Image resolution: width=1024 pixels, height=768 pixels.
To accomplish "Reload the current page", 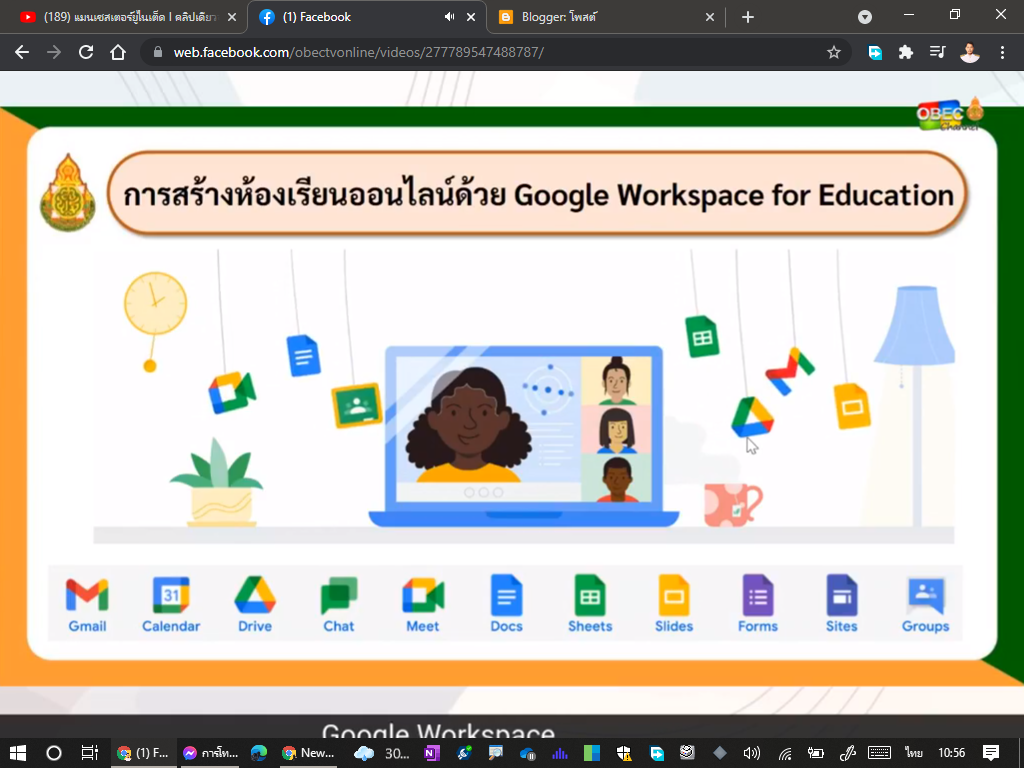I will pyautogui.click(x=86, y=52).
